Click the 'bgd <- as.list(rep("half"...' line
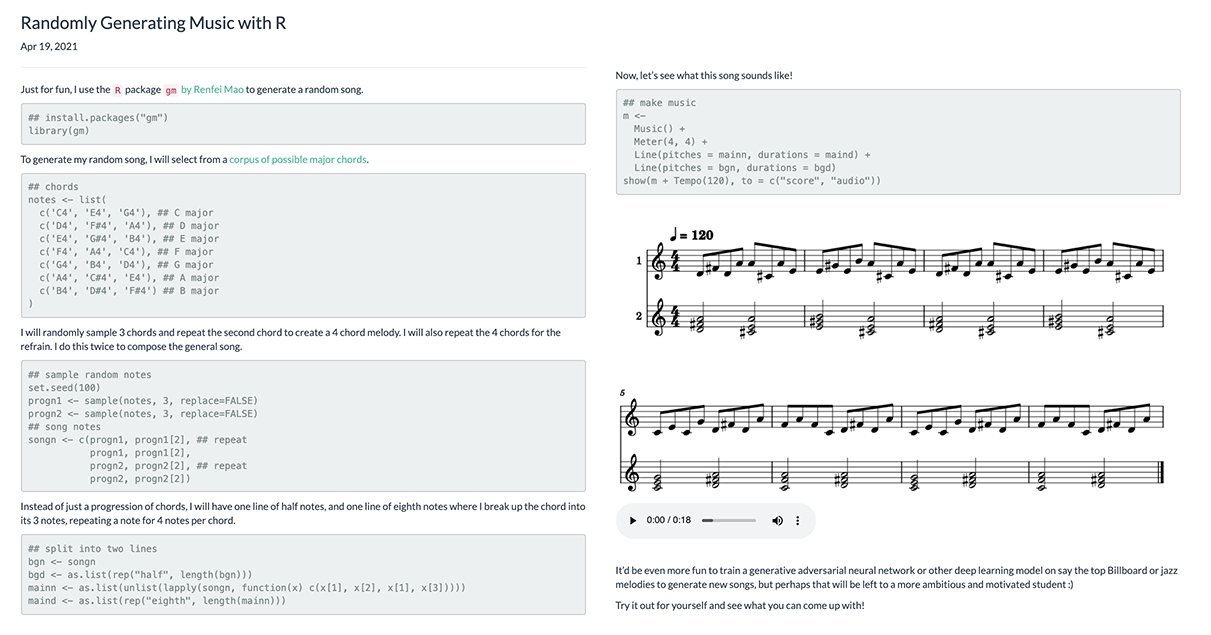 140,575
